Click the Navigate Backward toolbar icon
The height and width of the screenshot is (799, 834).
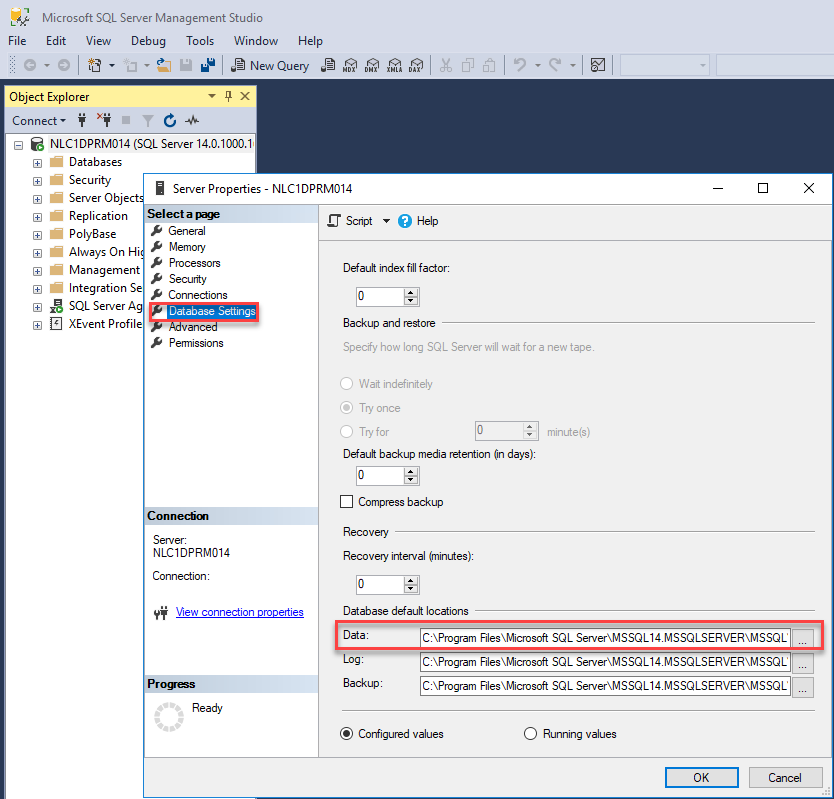tap(30, 65)
